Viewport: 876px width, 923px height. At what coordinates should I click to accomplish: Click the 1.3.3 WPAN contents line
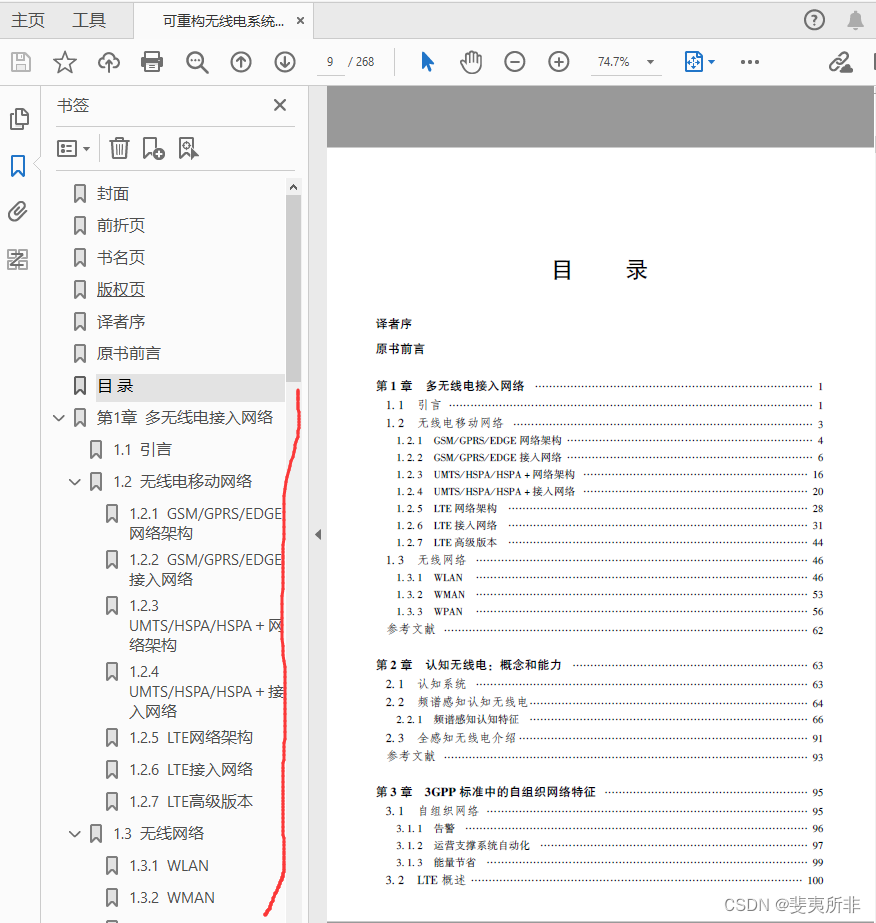pos(609,612)
